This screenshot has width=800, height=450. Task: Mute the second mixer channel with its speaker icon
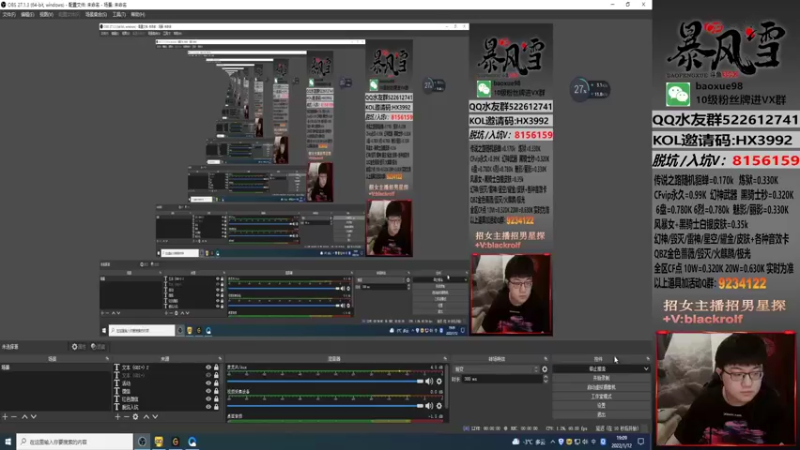pyautogui.click(x=429, y=406)
